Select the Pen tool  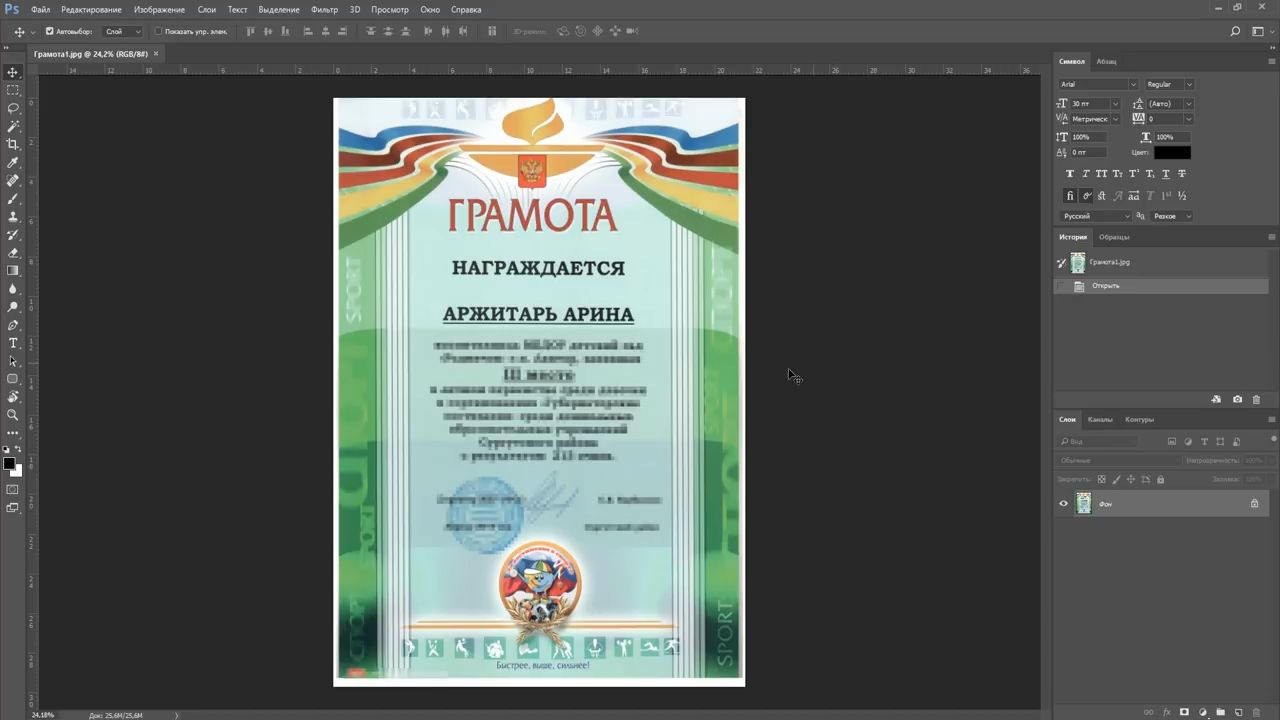(13, 325)
